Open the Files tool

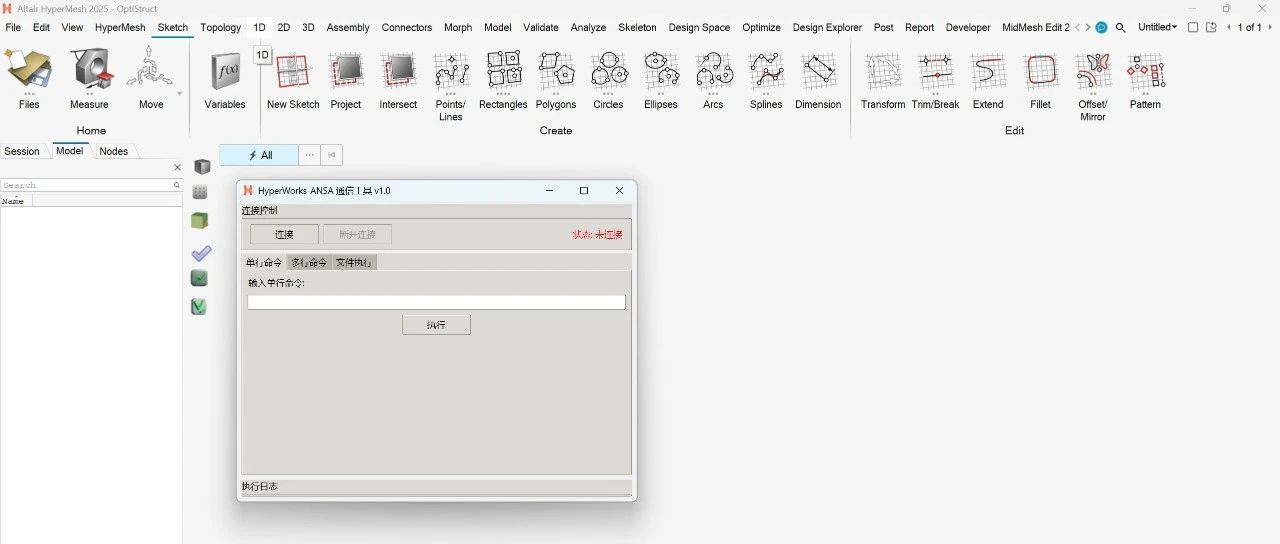pos(29,80)
